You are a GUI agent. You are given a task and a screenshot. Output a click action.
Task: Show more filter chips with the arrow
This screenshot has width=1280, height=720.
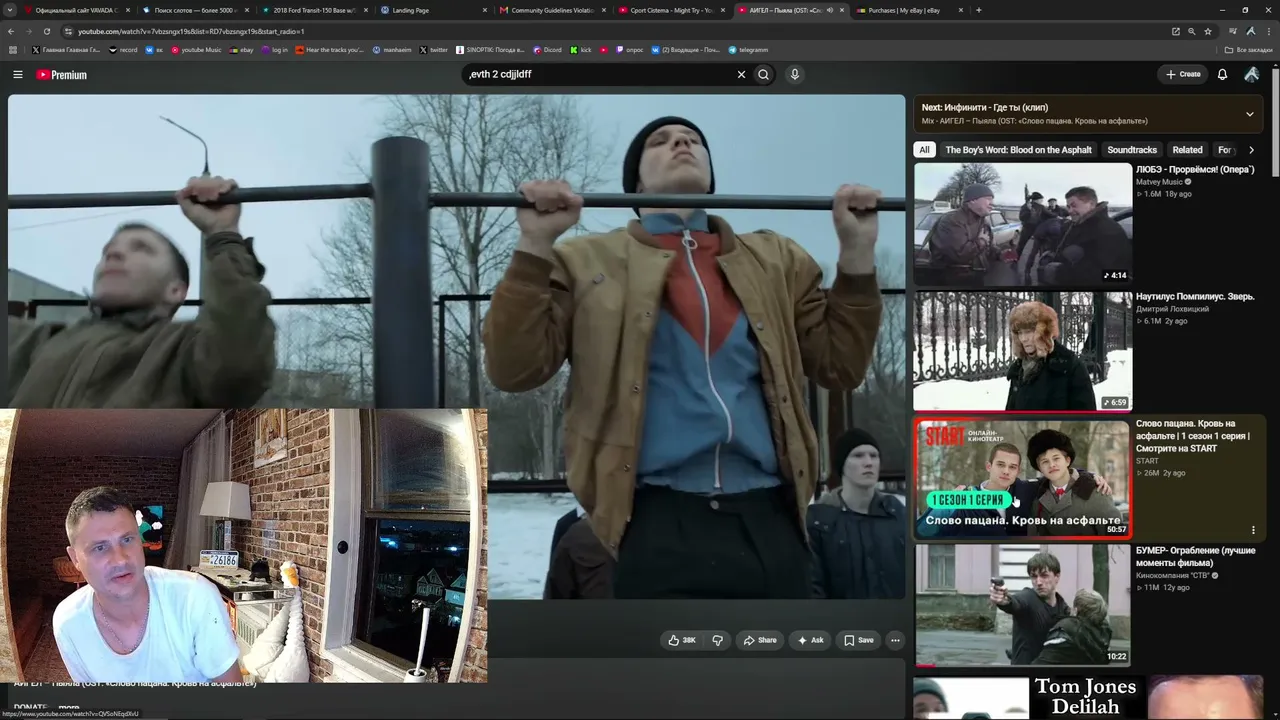(1251, 150)
